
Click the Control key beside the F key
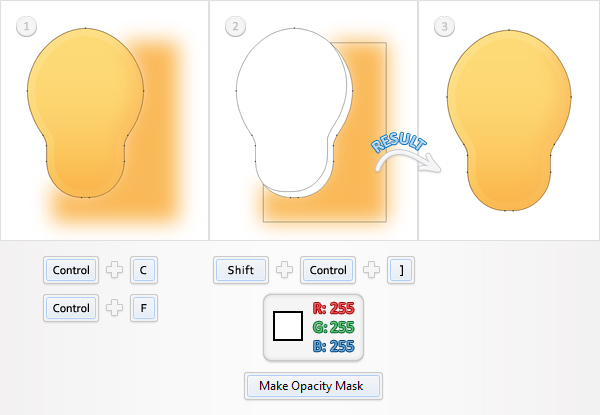click(x=71, y=308)
